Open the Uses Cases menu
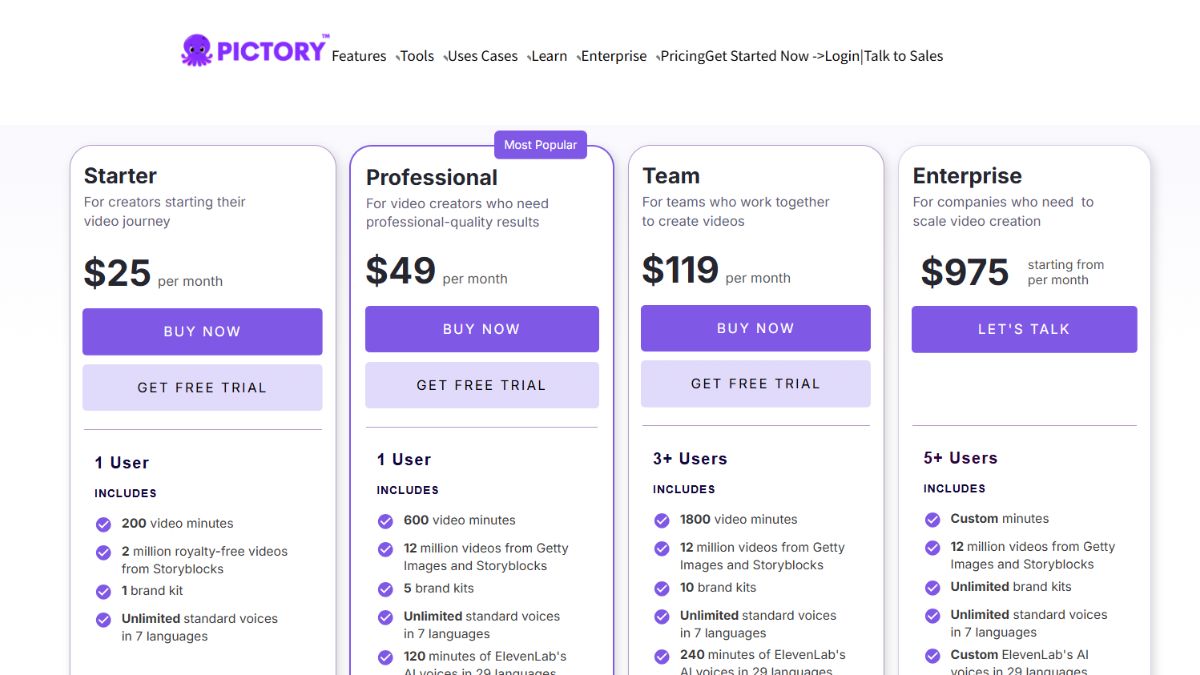Screen dimensions: 1200x675 pyautogui.click(x=482, y=56)
